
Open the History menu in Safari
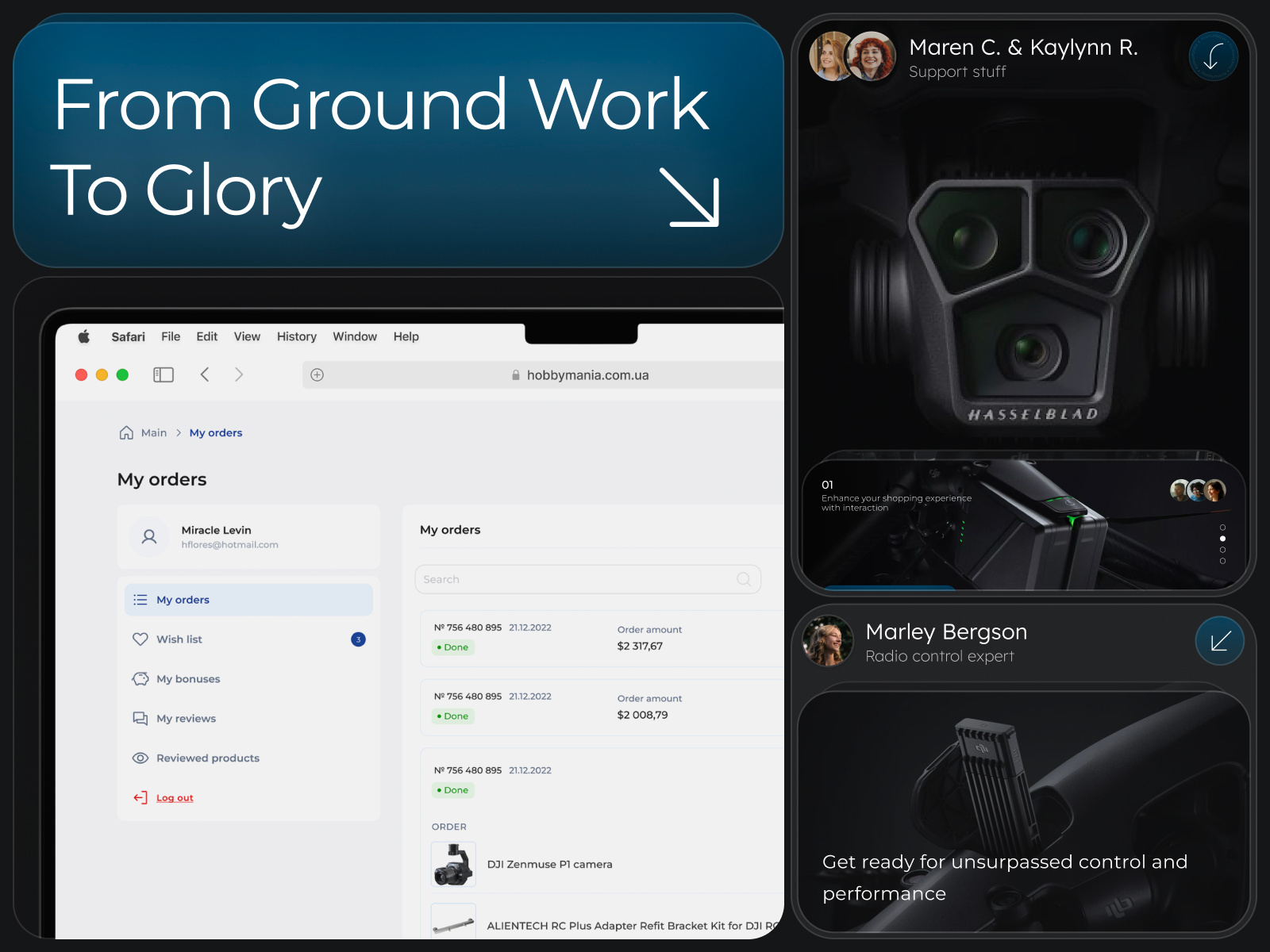coord(296,336)
